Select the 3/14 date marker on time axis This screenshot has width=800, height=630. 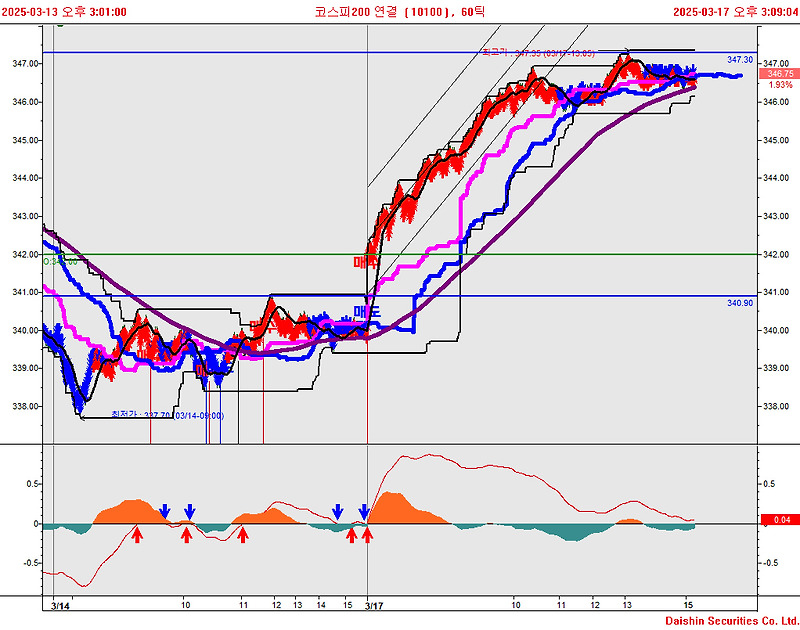[61, 606]
